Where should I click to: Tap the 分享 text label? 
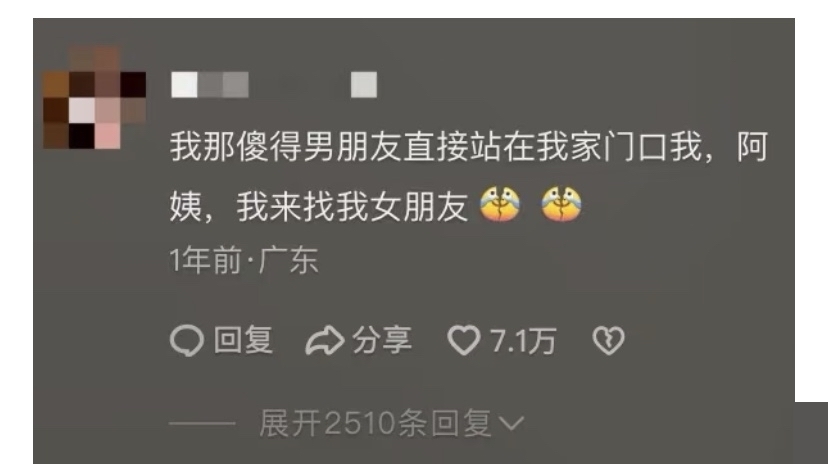pos(382,340)
